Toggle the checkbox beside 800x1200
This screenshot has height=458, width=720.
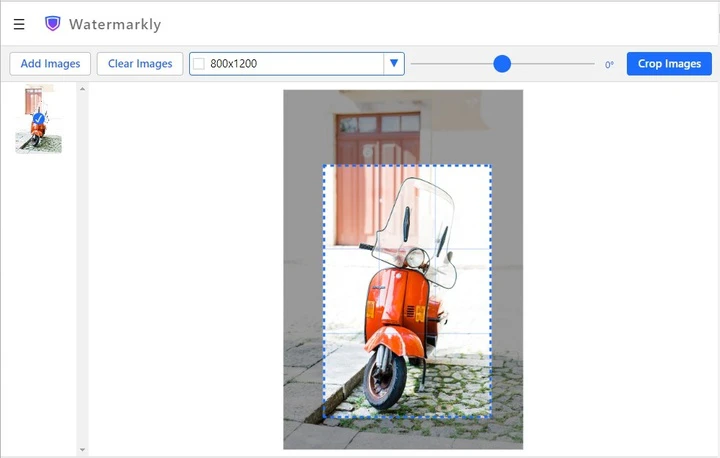199,64
